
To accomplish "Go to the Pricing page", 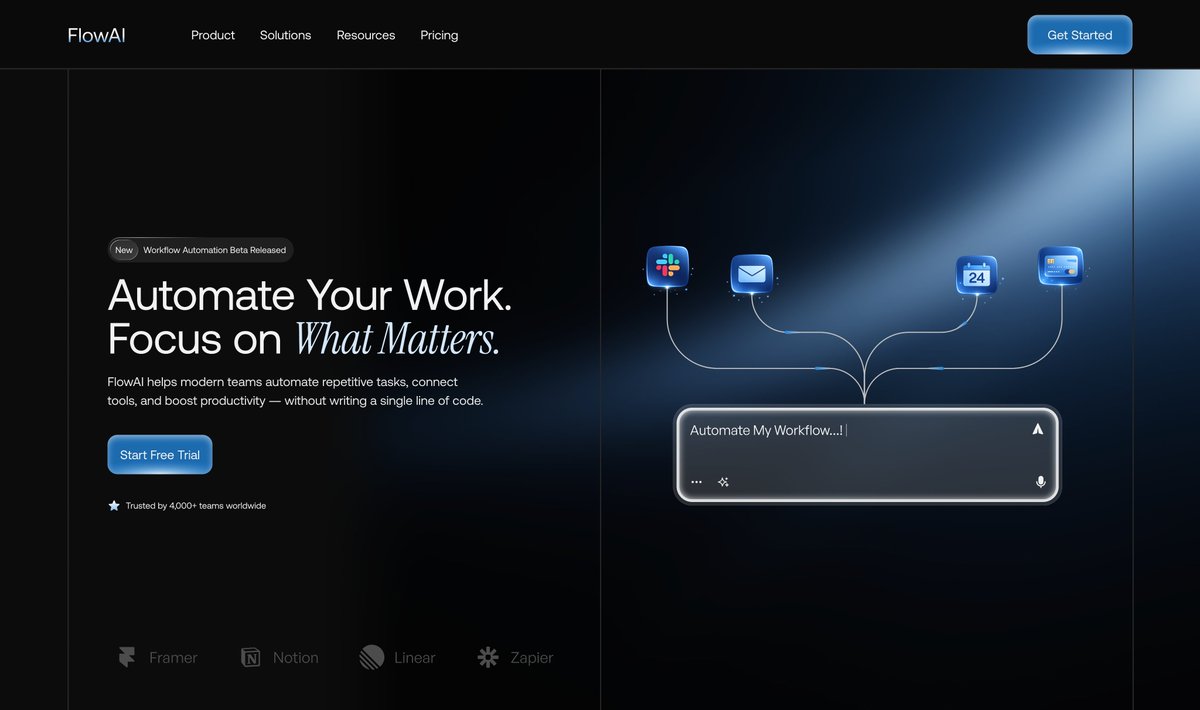I will point(439,35).
